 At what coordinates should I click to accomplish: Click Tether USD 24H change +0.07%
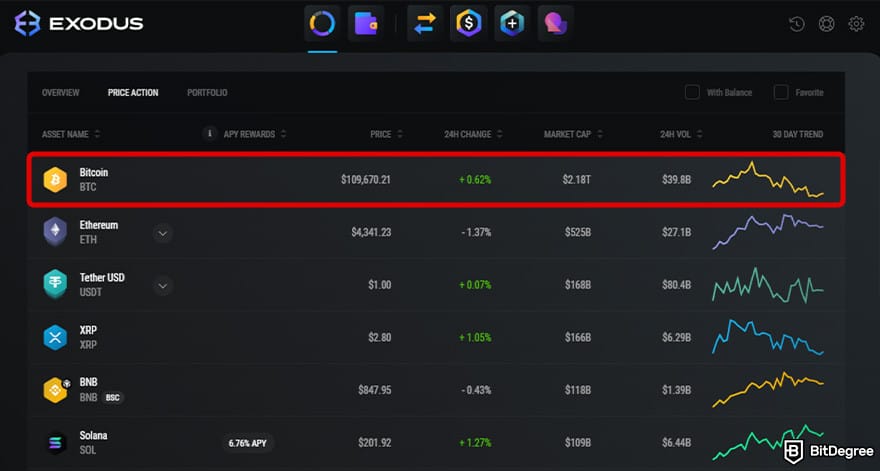tap(475, 285)
